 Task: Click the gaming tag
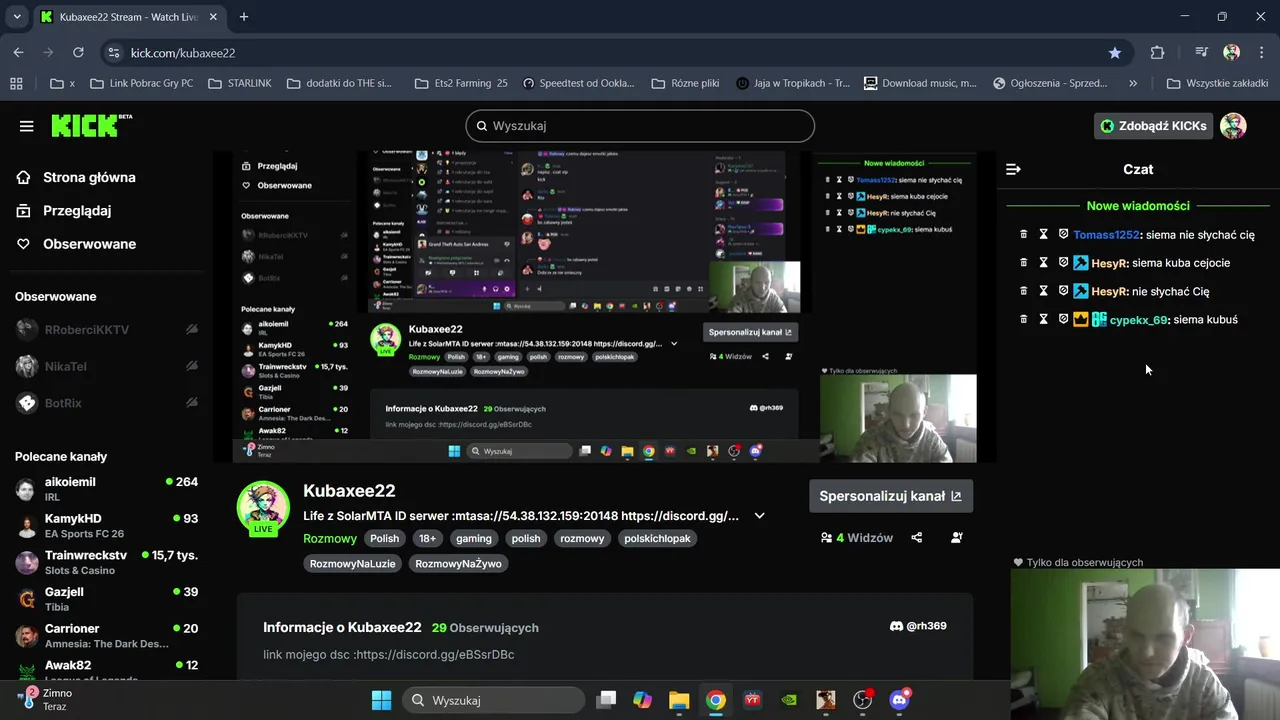pos(474,538)
